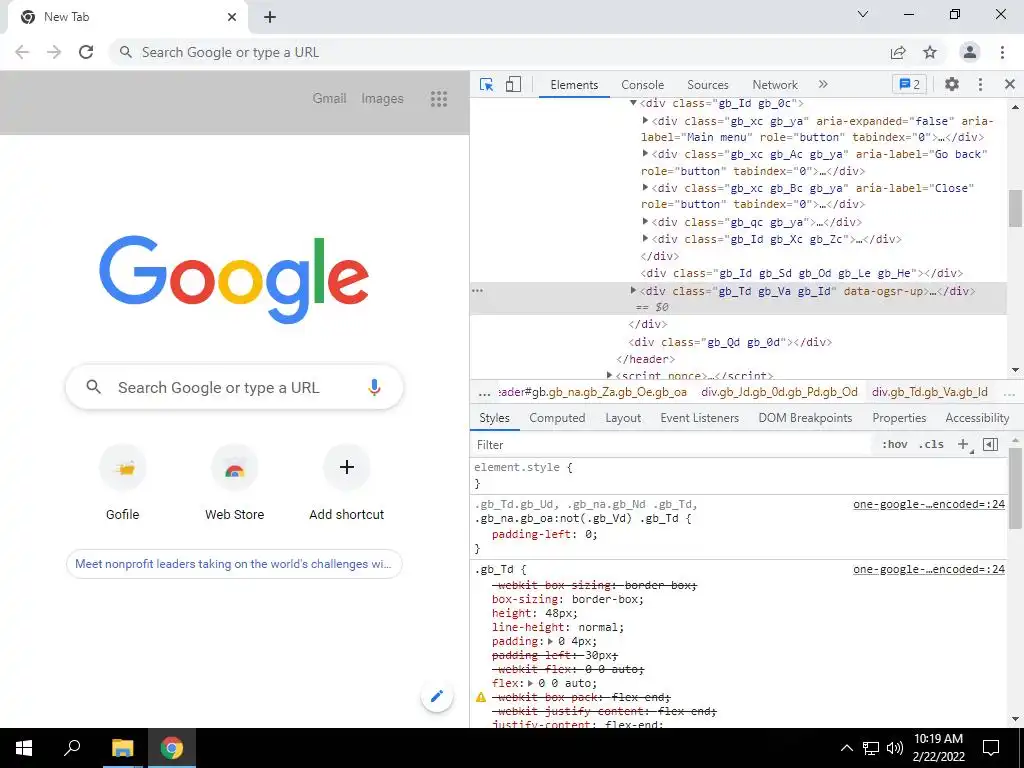
Task: Expand the Main menu div node
Action: pos(645,120)
